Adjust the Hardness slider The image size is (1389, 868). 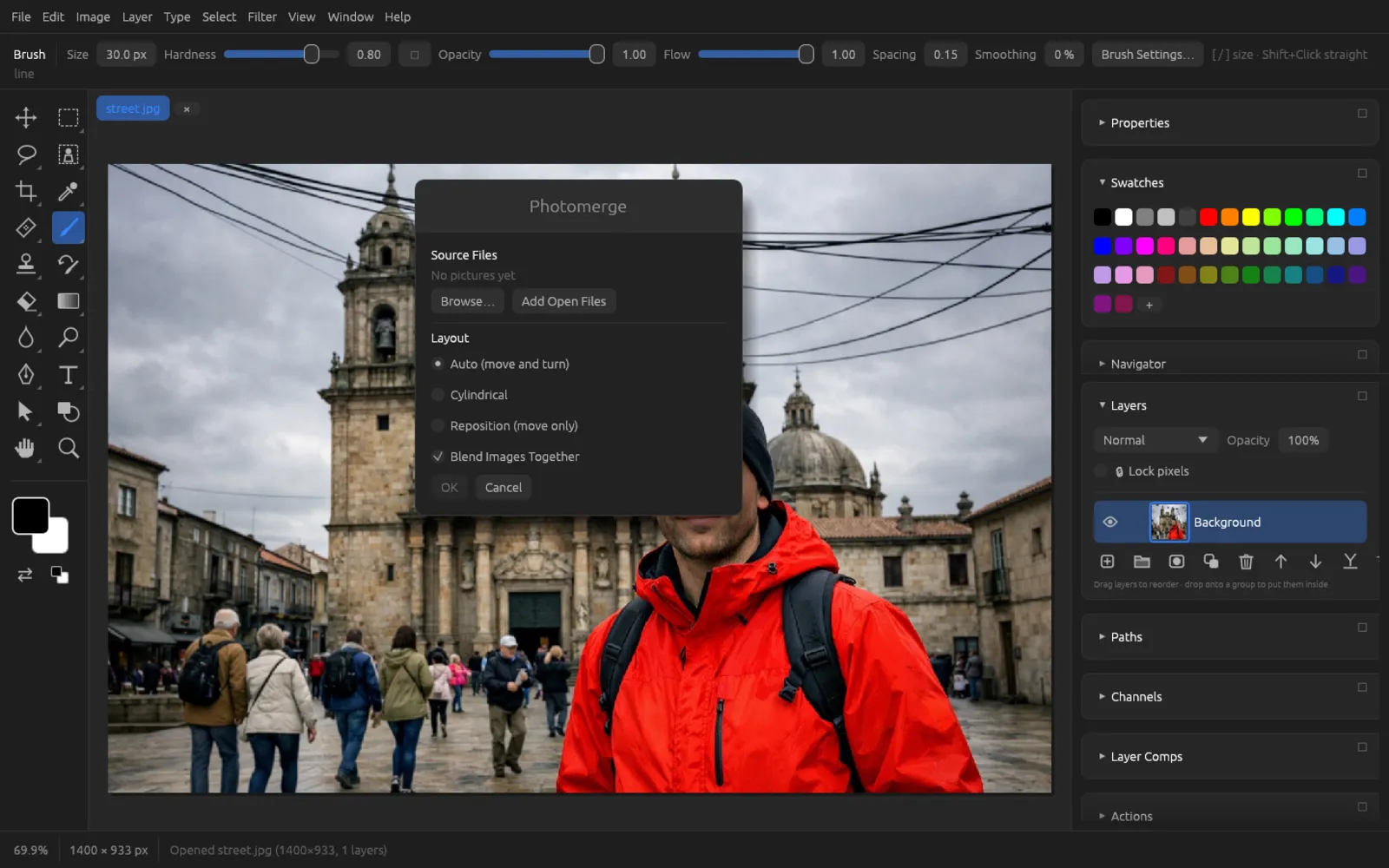(280, 55)
